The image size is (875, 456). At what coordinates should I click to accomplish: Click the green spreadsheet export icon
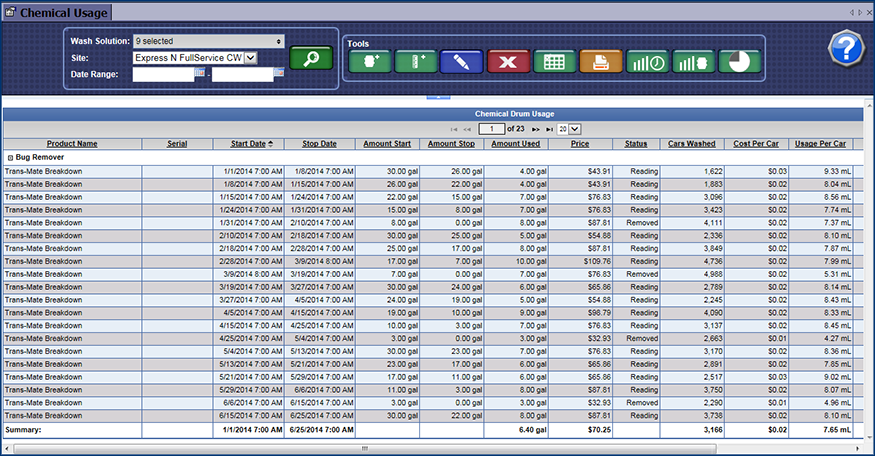(553, 62)
